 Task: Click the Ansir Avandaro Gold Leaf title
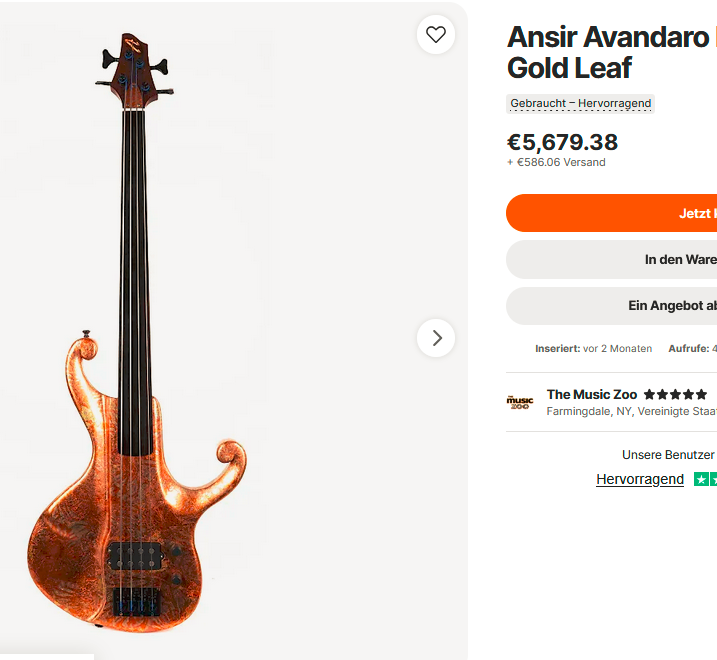[608, 52]
